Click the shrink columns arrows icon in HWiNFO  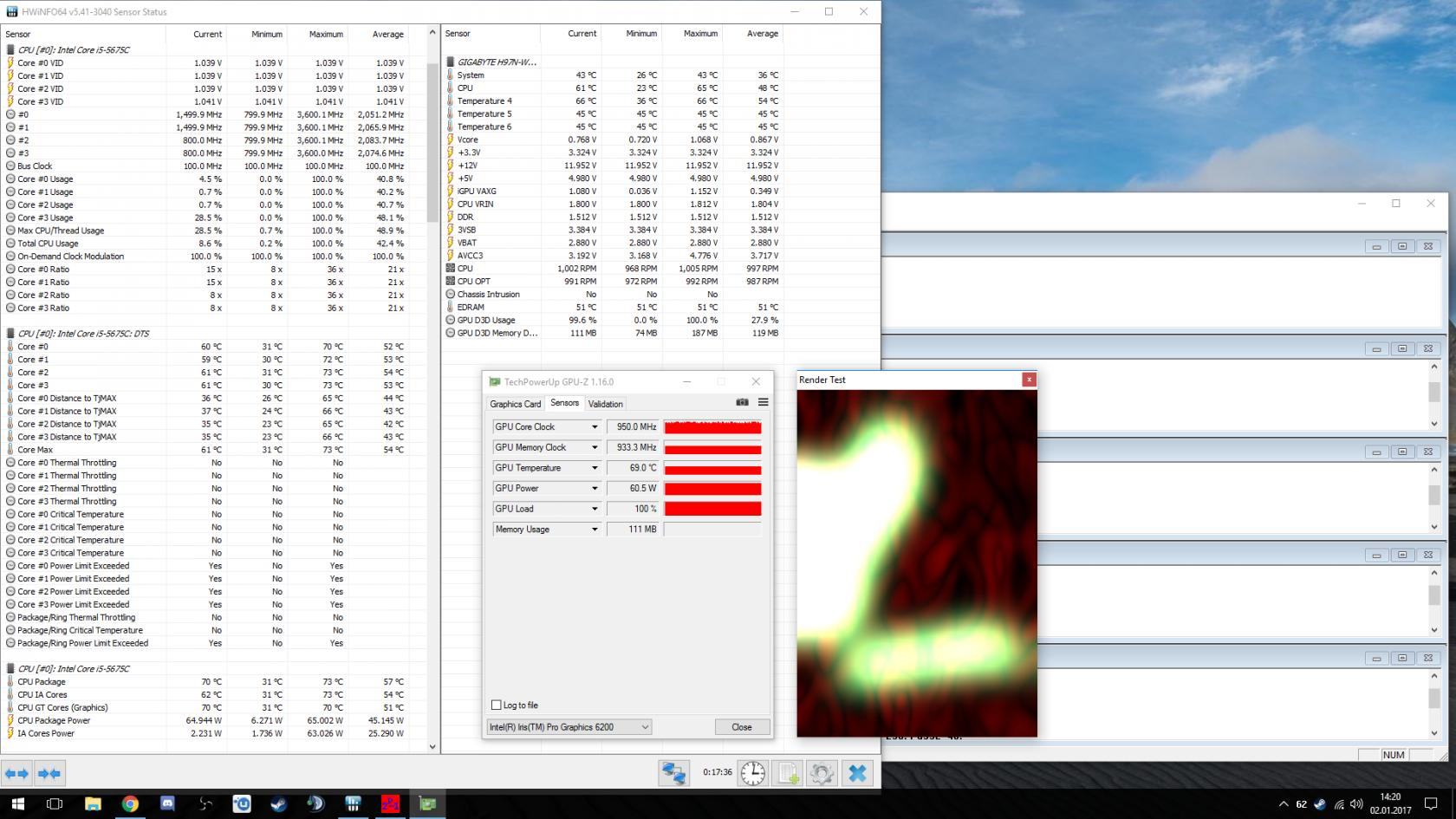pos(49,773)
